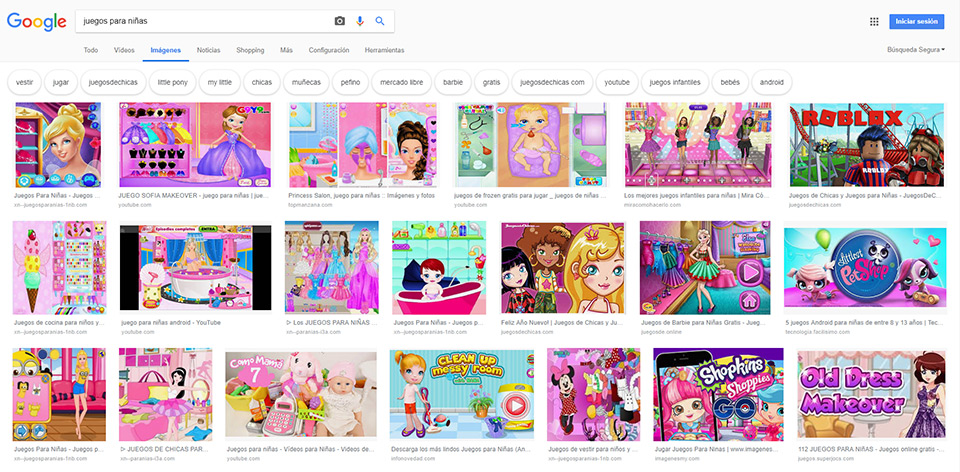Image resolution: width=960 pixels, height=472 pixels.
Task: Select the mercado libre chip
Action: [402, 82]
